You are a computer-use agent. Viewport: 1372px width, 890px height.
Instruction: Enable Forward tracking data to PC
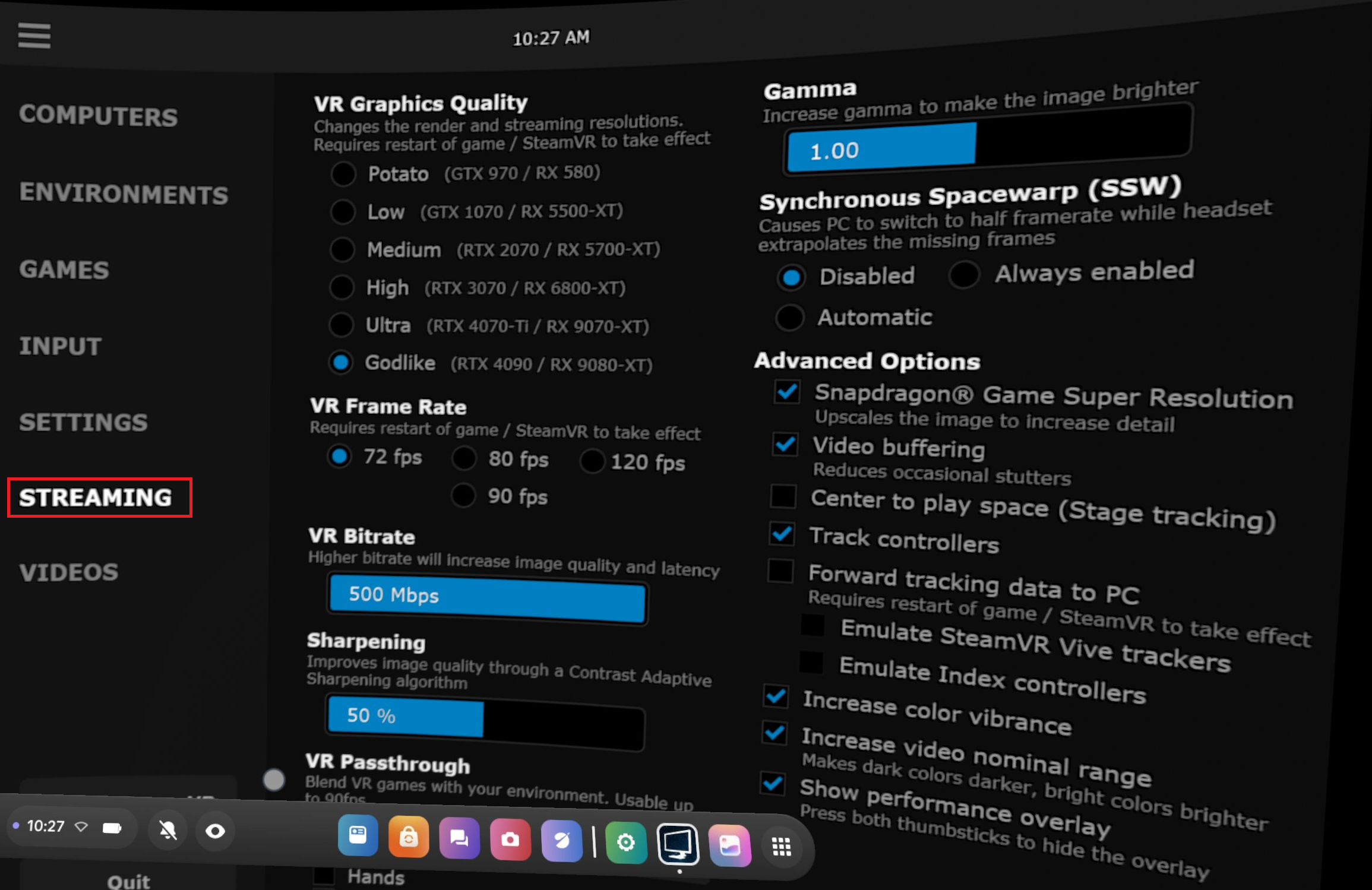point(780,571)
